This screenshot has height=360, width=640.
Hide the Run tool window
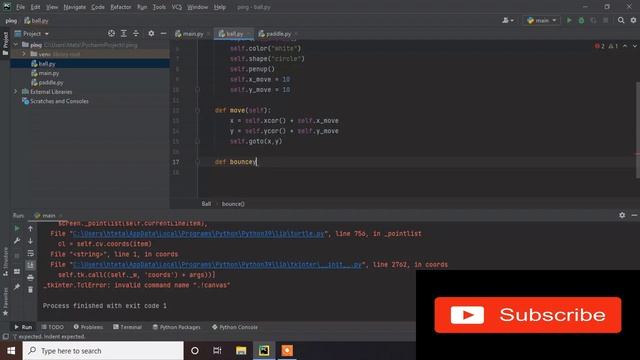[634, 215]
